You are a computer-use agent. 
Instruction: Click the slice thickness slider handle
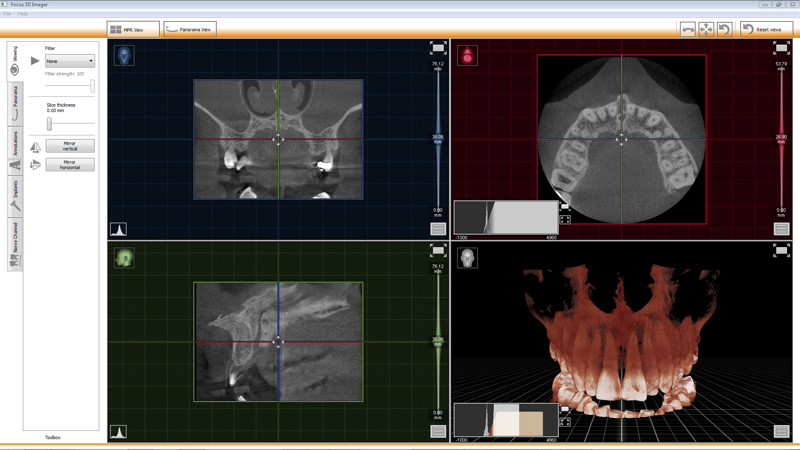tap(49, 124)
